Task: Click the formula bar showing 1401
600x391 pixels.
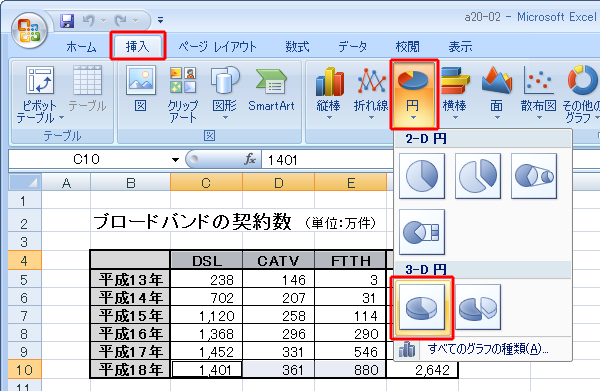Action: click(328, 160)
